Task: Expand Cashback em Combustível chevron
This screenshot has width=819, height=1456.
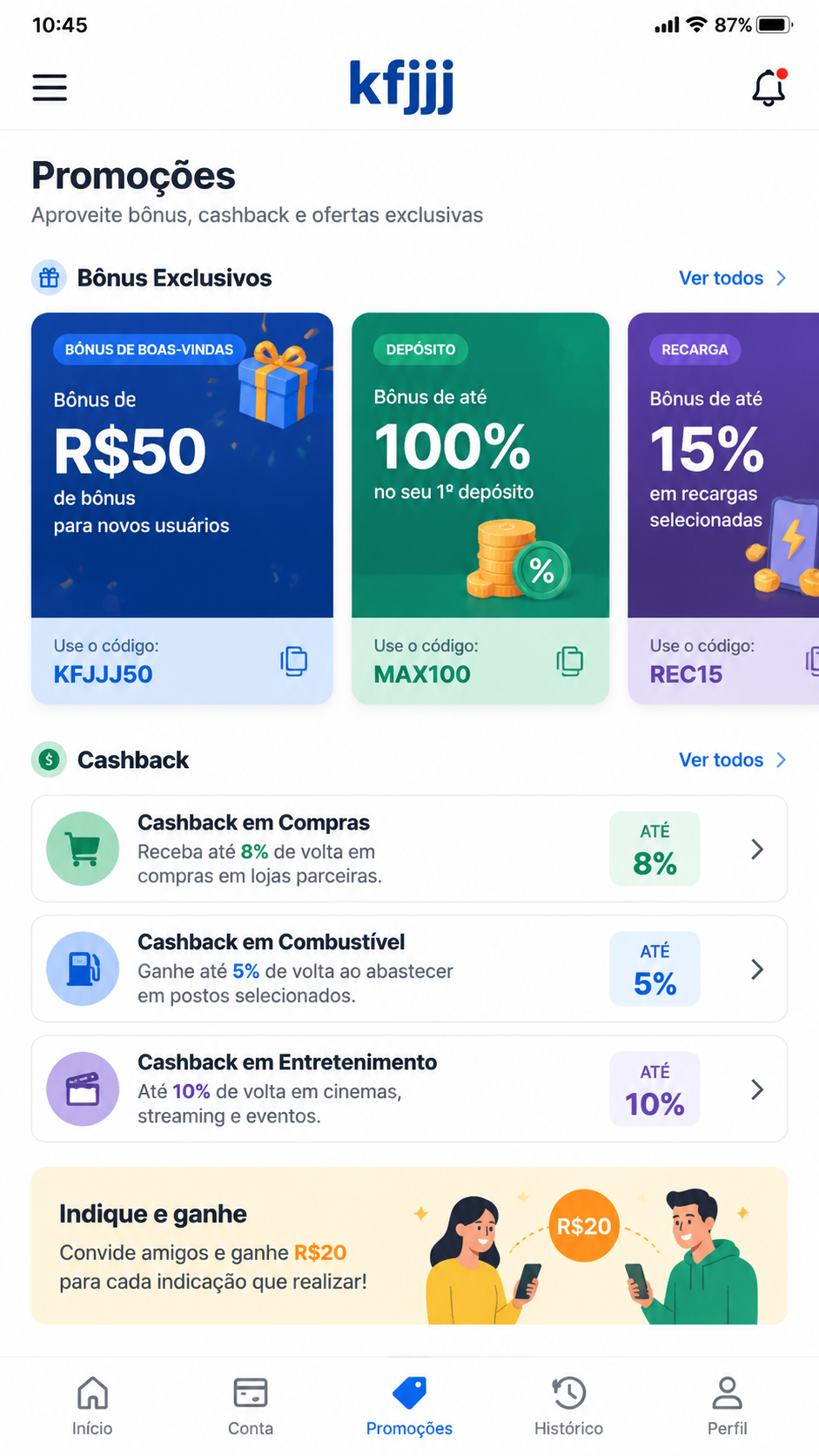Action: (757, 969)
